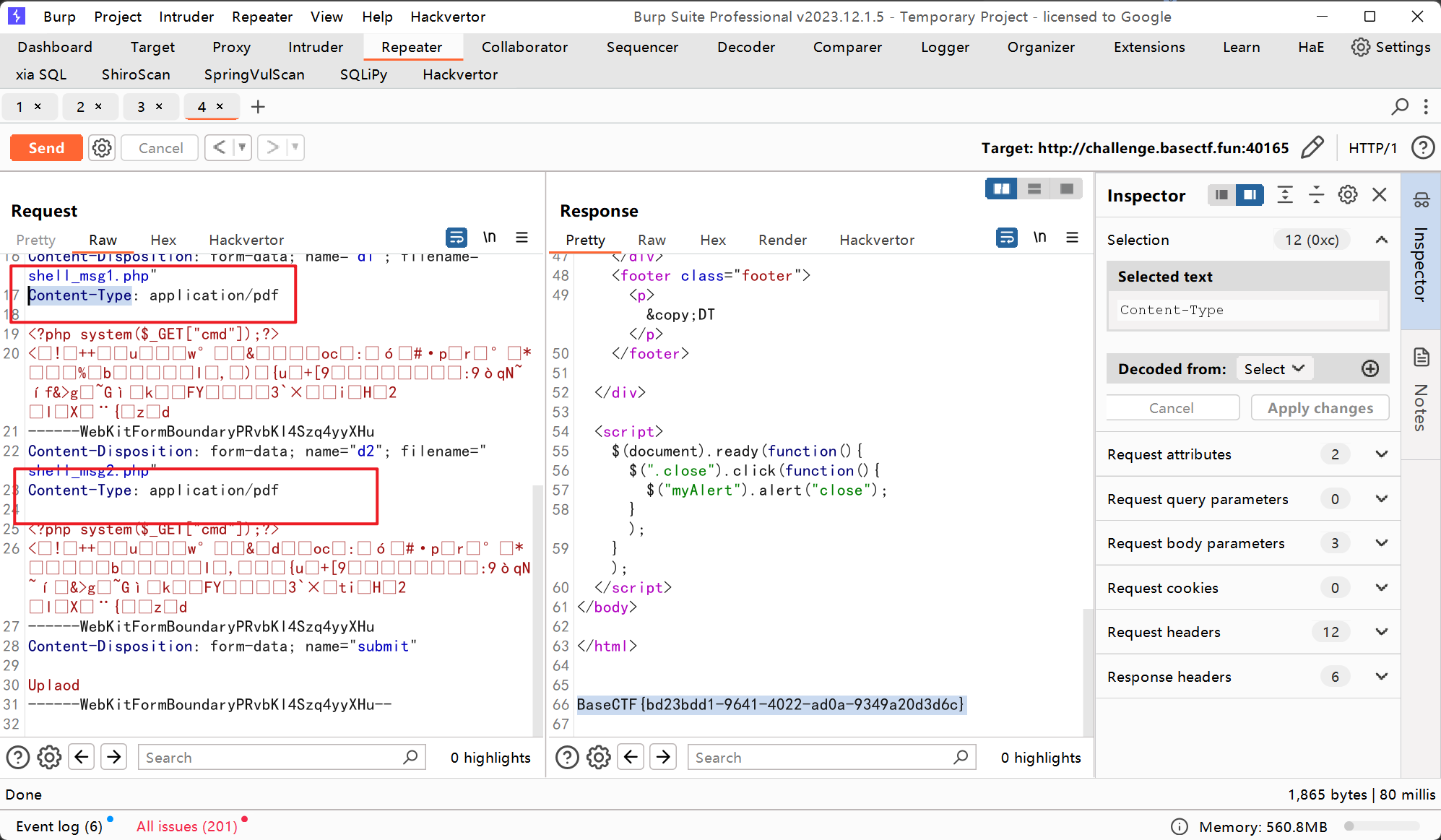Expand Request headers section
The height and width of the screenshot is (840, 1441).
click(1247, 632)
